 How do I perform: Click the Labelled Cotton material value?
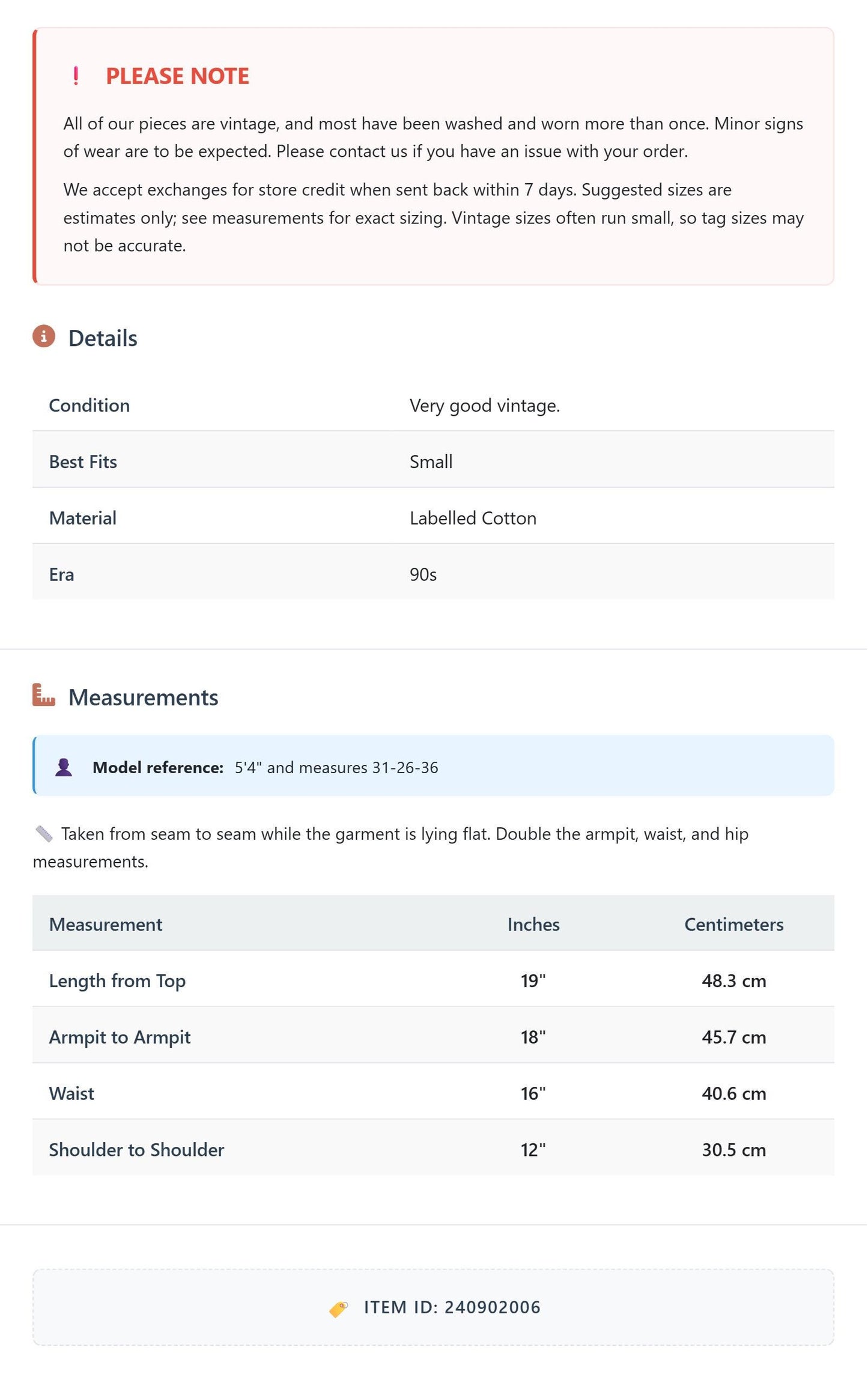point(473,518)
